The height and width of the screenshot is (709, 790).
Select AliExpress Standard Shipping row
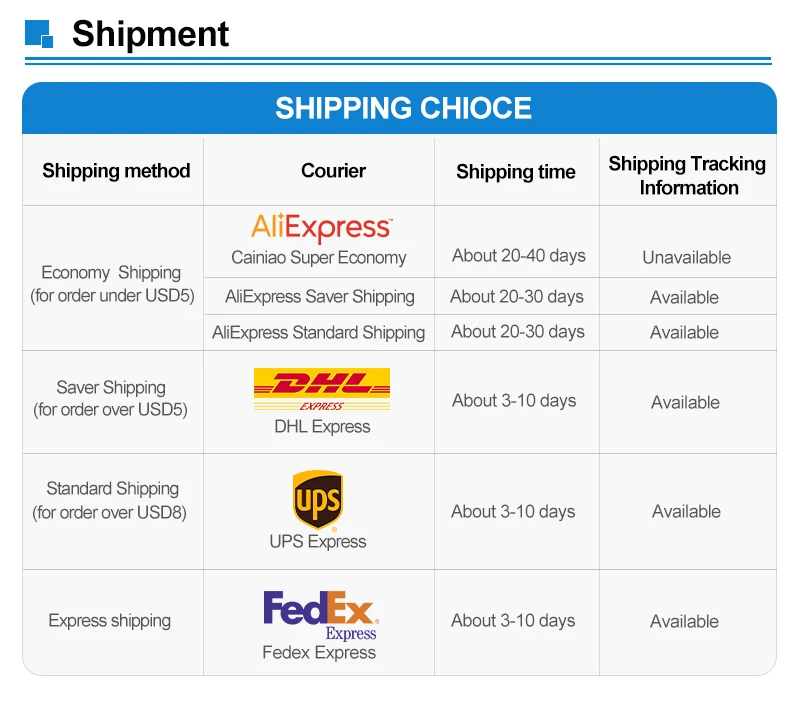(490, 333)
